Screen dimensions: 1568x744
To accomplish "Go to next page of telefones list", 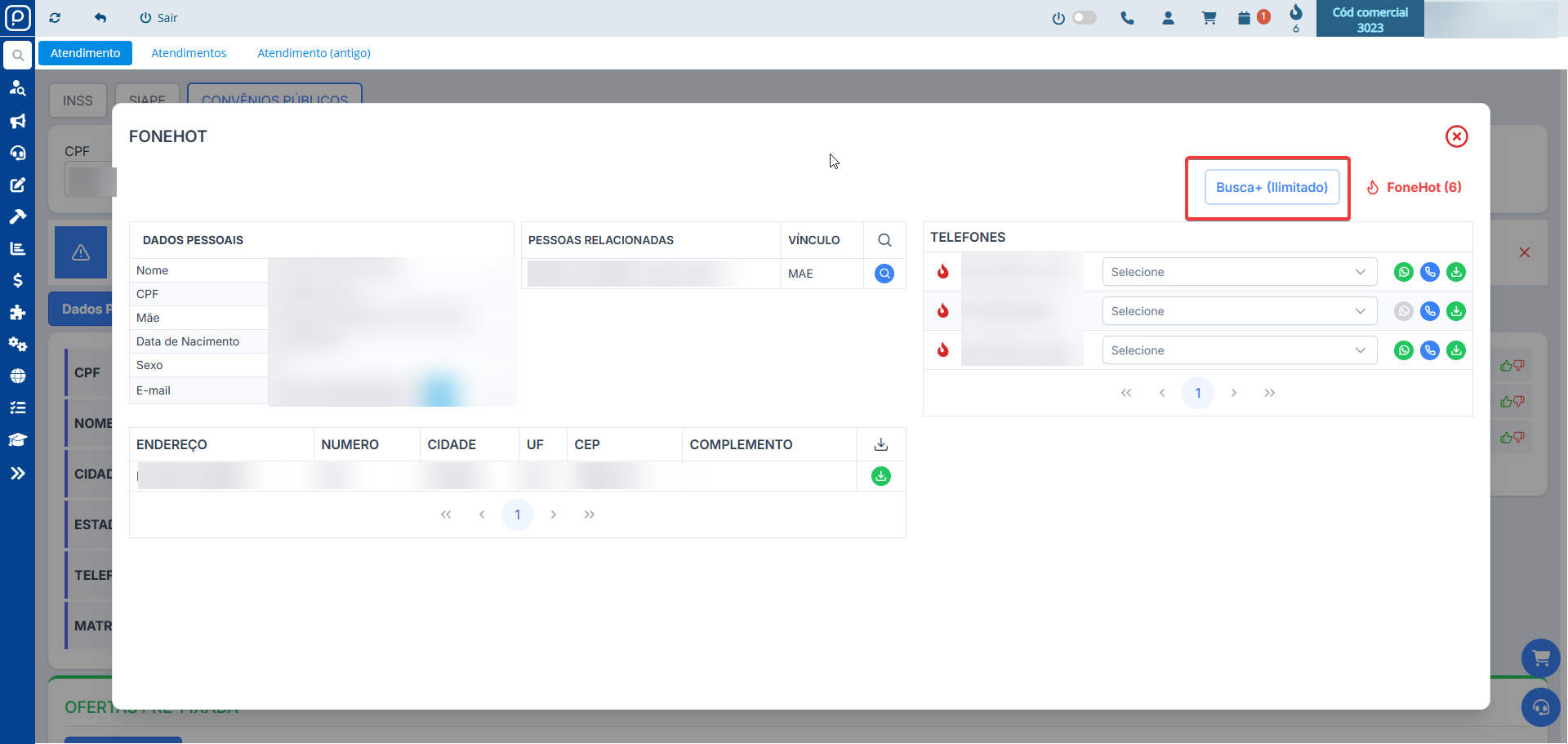I will click(x=1233, y=393).
